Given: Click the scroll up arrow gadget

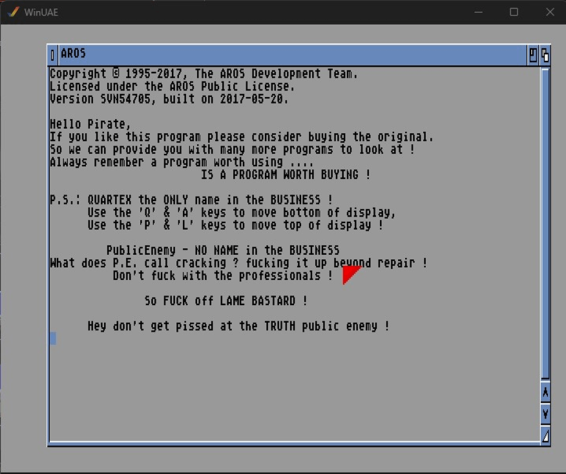Looking at the screenshot, I should pos(545,392).
